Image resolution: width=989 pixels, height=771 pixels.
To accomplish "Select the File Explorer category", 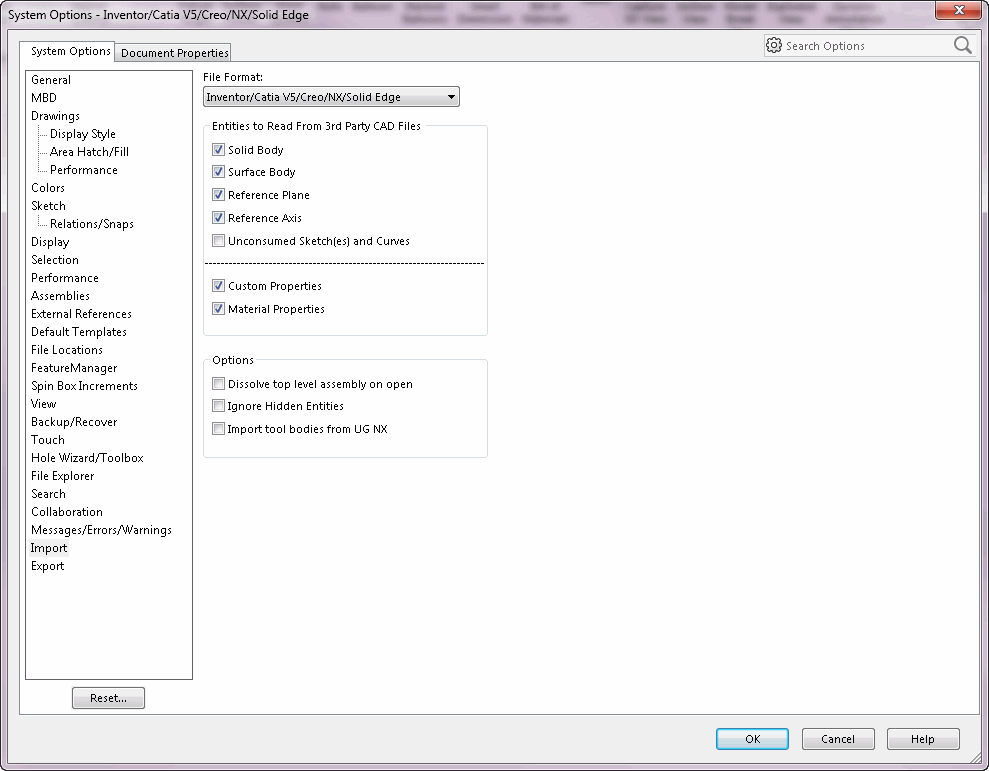I will [62, 476].
